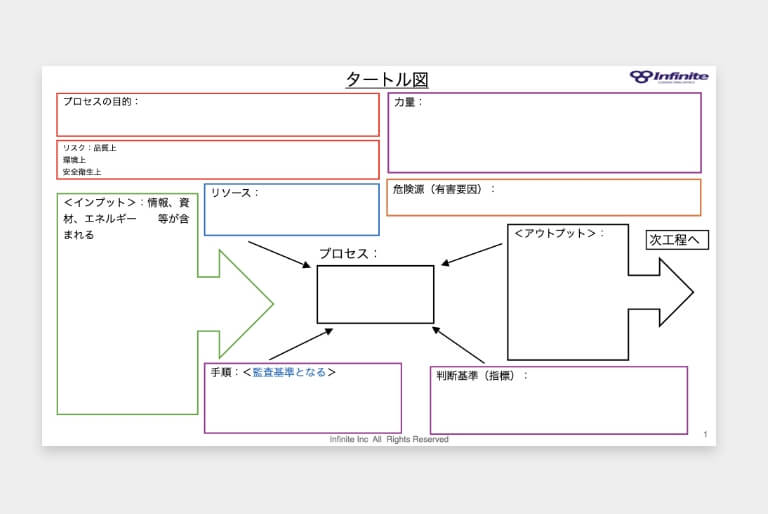768x514 pixels.
Task: Select the 力量 box
Action: (x=545, y=133)
